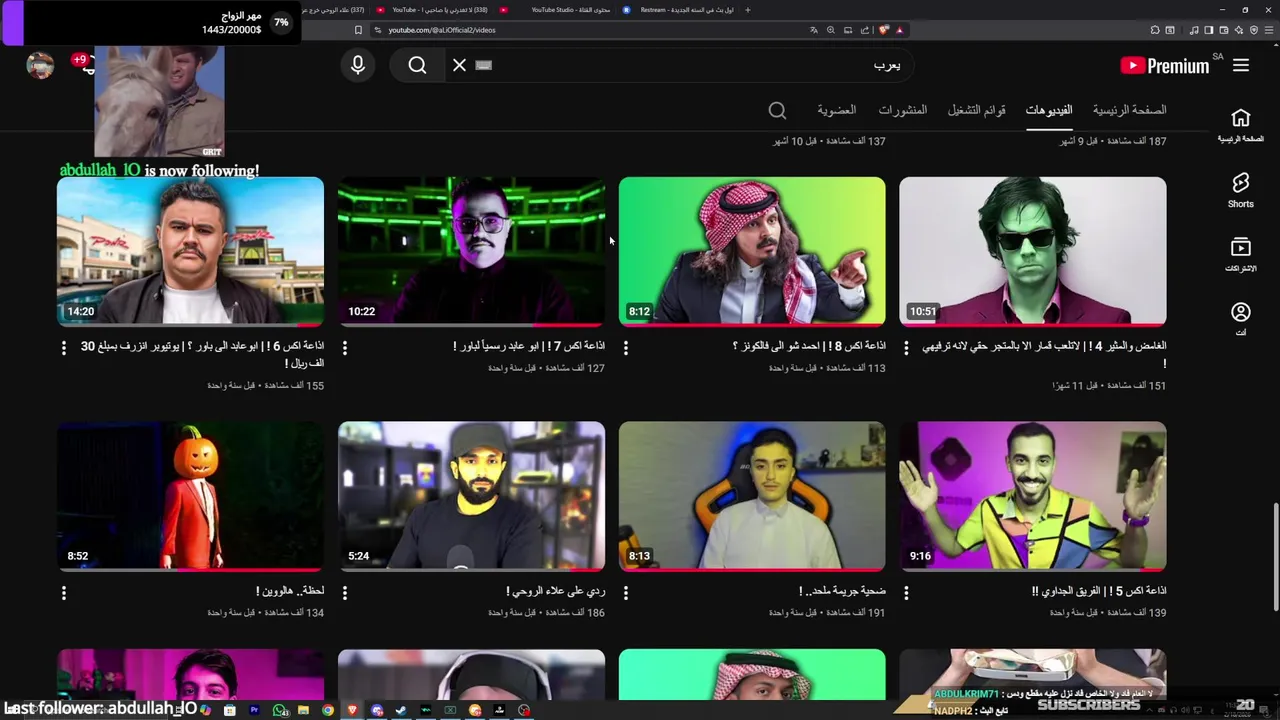Open Subscriptions from the sidebar
1280x720 pixels.
(x=1240, y=255)
